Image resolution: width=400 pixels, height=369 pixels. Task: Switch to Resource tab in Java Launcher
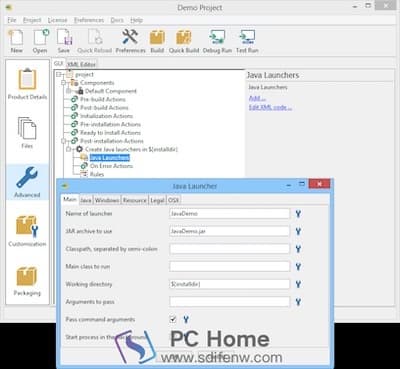coord(134,200)
